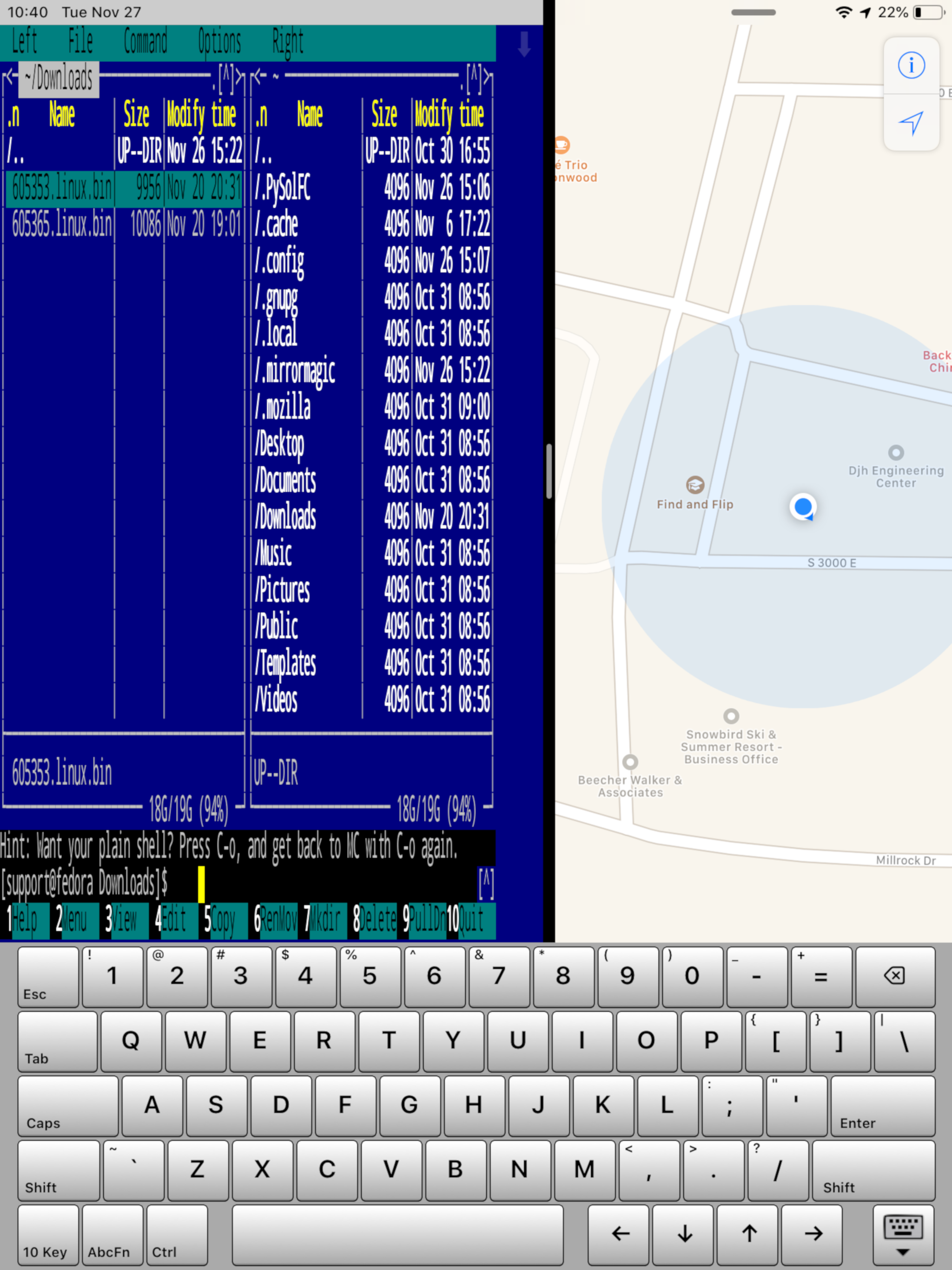Viewport: 952px width, 1270px height.
Task: Tap the backspace key
Action: [x=894, y=977]
